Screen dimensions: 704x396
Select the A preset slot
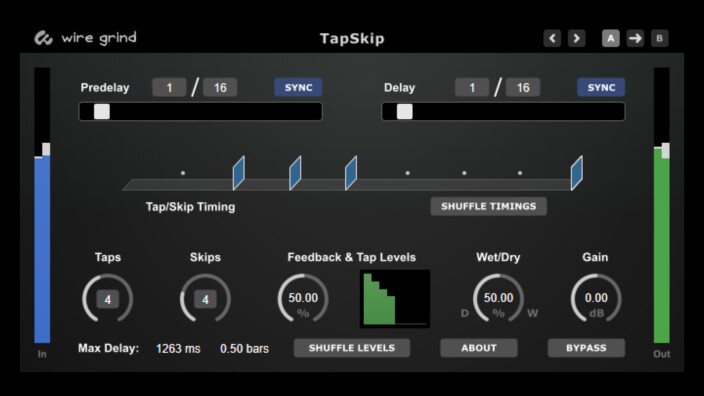click(611, 39)
